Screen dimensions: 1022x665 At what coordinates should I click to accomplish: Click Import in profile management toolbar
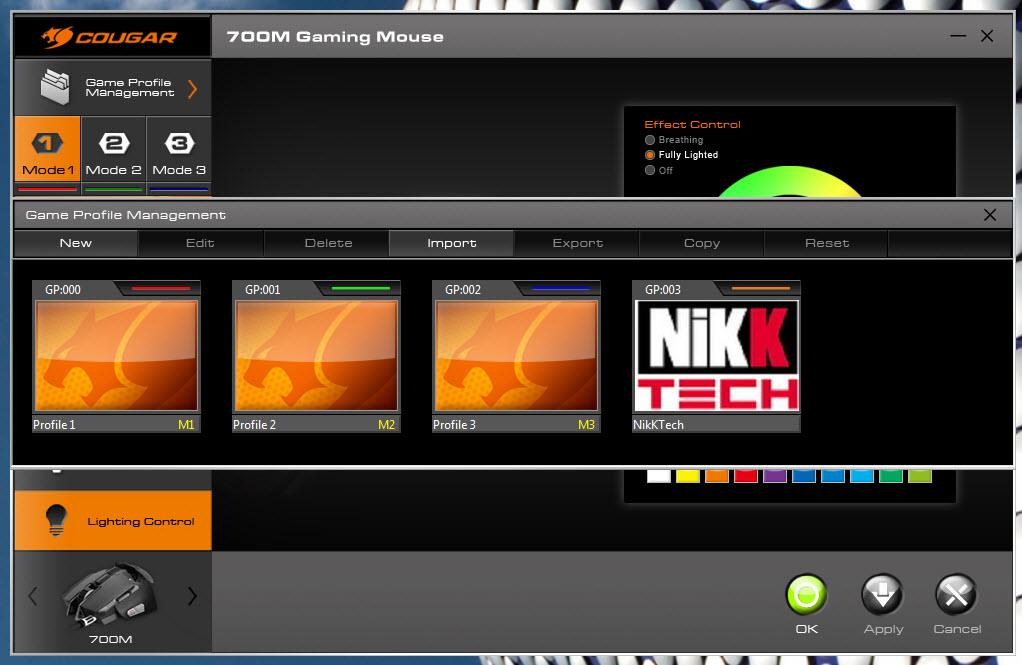click(452, 243)
